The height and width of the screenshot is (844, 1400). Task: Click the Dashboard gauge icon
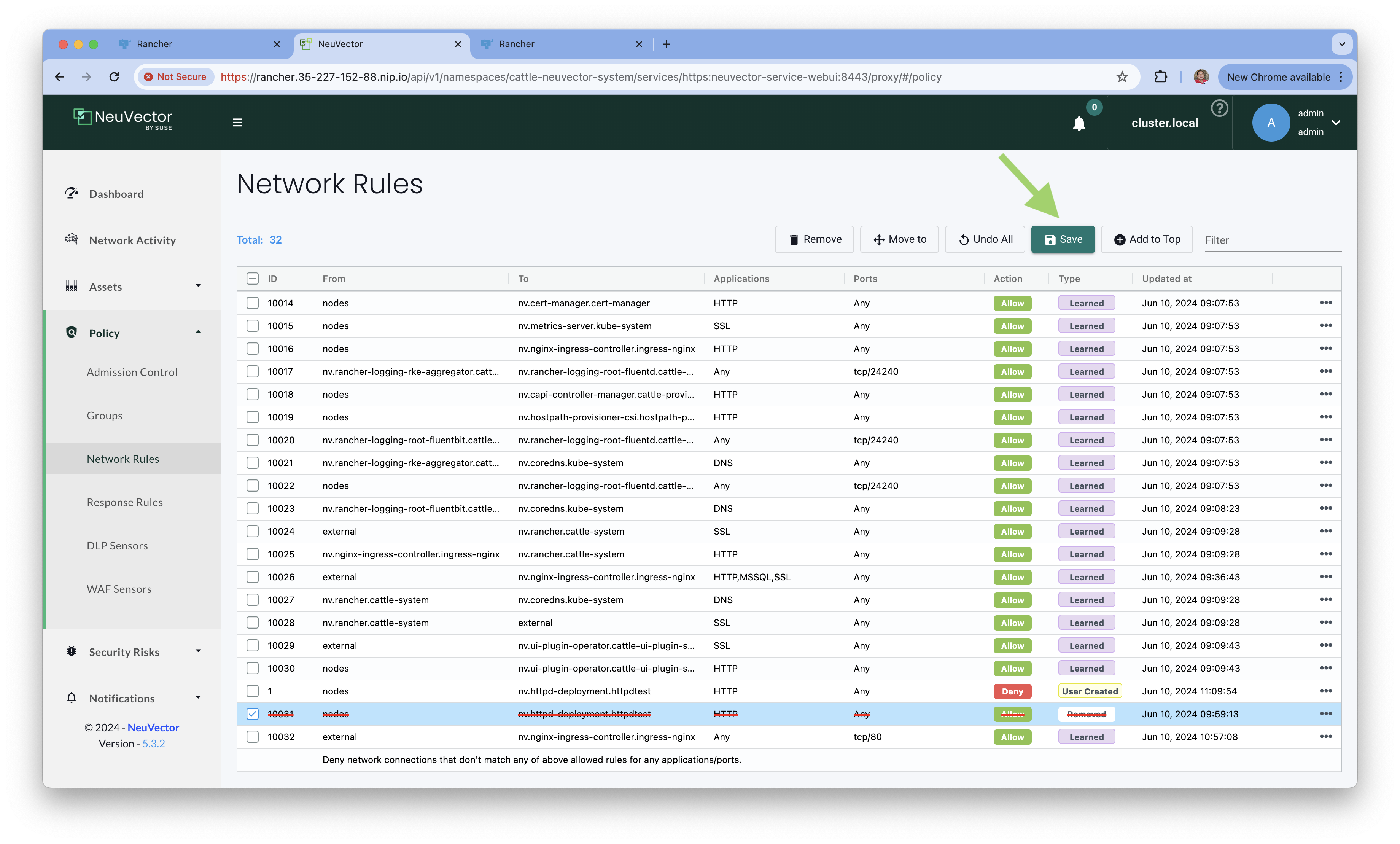click(72, 193)
